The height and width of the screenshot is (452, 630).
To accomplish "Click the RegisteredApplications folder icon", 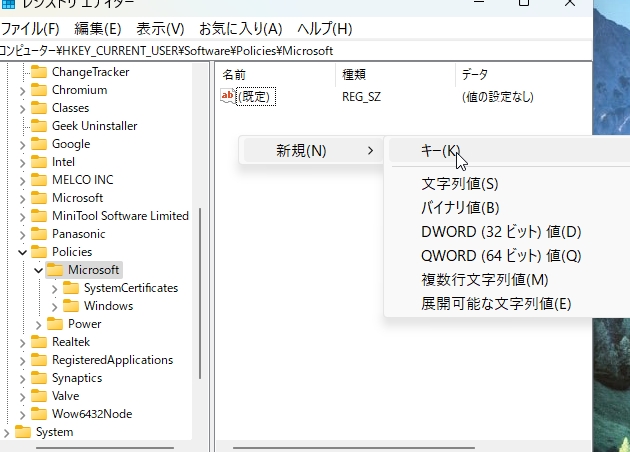I will click(x=39, y=360).
